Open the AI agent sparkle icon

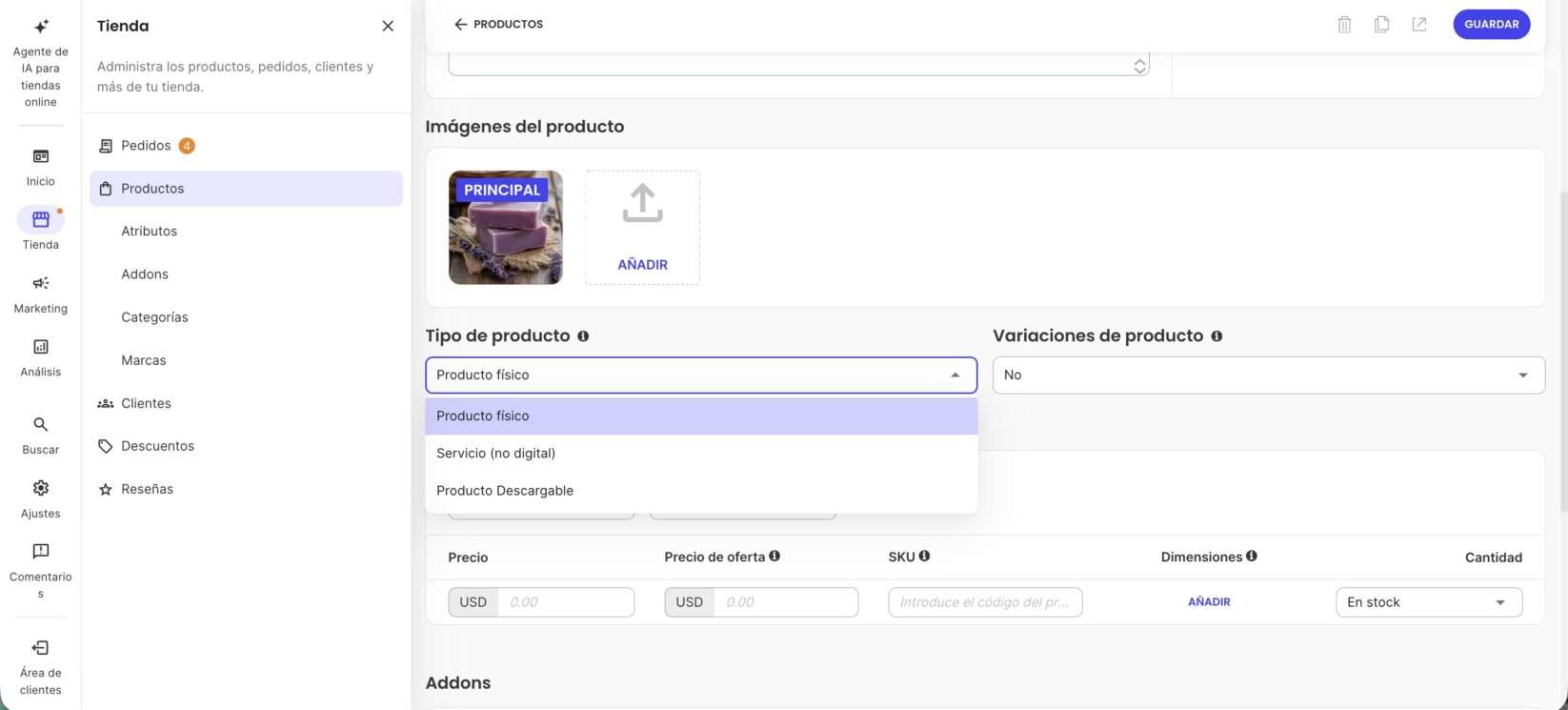pyautogui.click(x=41, y=27)
